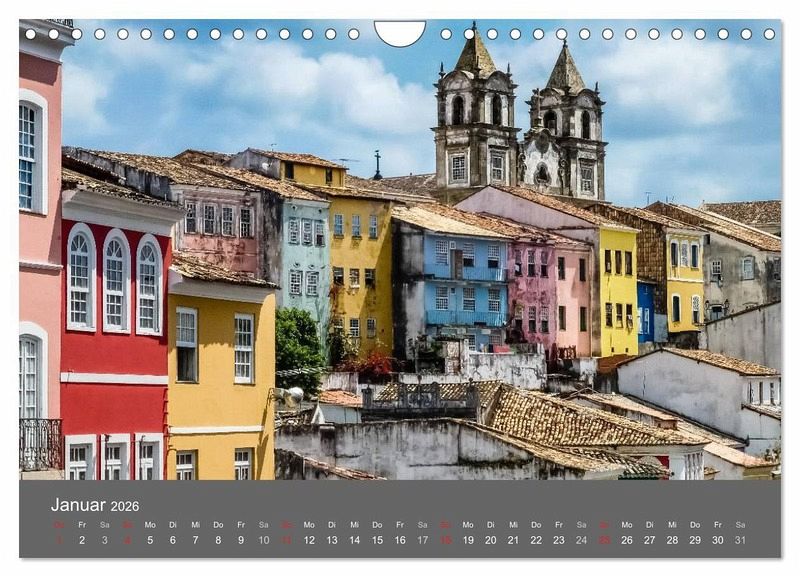Click the "Do" label above date 29
This screenshot has height=577, width=800.
[695, 524]
